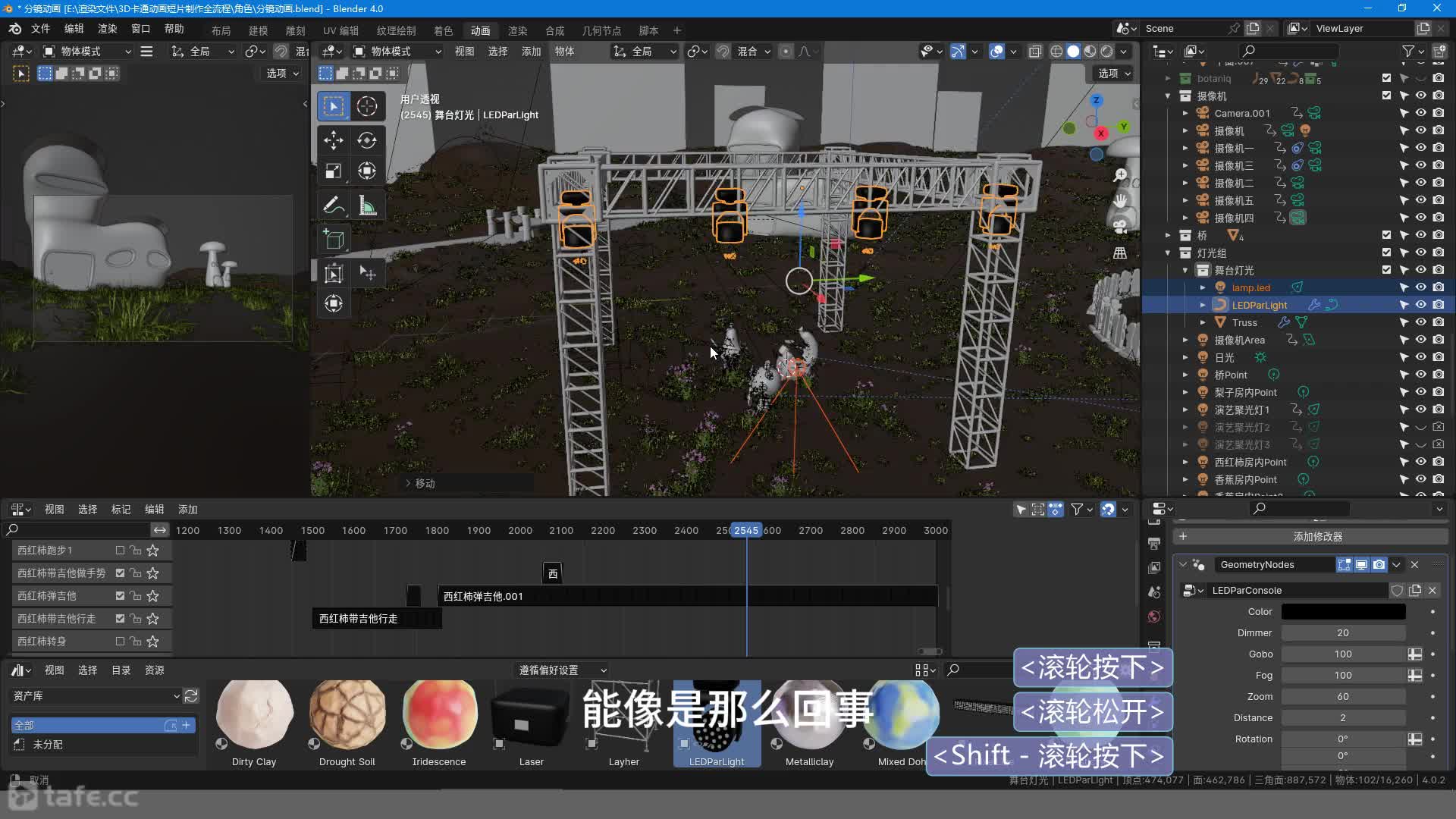Toggle render camera icon on GeometryNodes modifier

point(1379,565)
